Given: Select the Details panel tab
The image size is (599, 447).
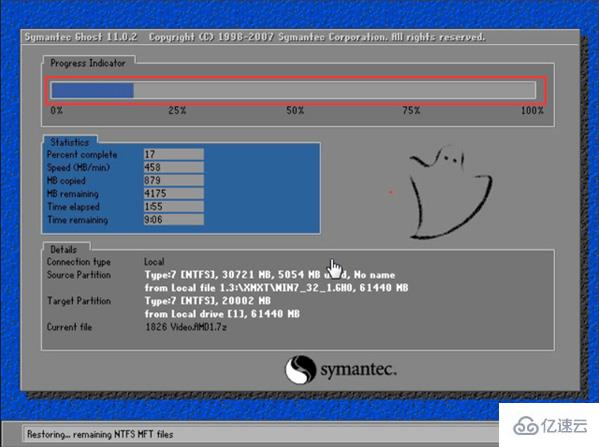Looking at the screenshot, I should pos(63,249).
